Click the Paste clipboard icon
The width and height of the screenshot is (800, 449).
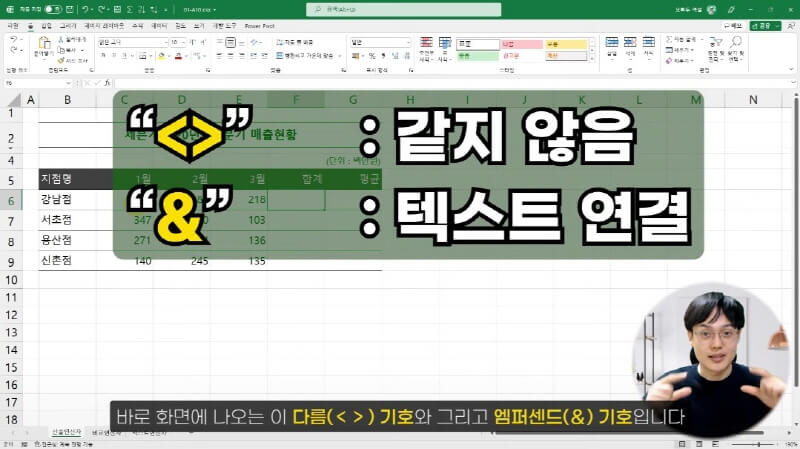pyautogui.click(x=44, y=43)
